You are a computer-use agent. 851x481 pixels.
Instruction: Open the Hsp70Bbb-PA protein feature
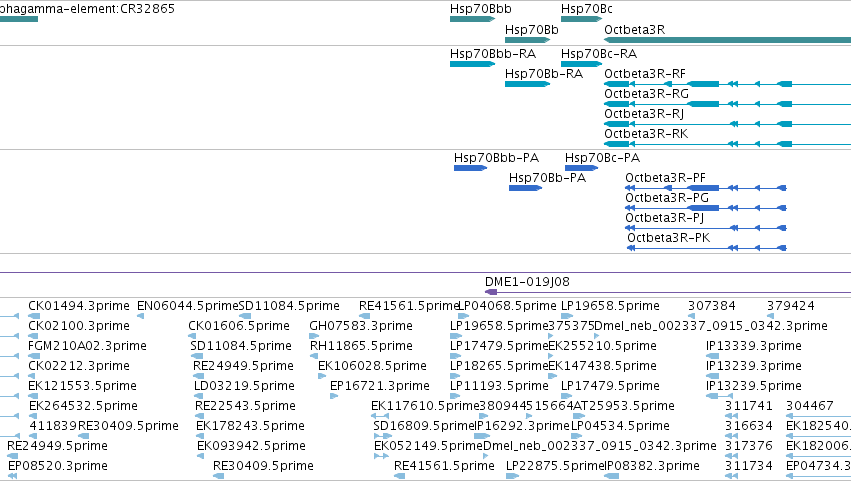tap(470, 168)
